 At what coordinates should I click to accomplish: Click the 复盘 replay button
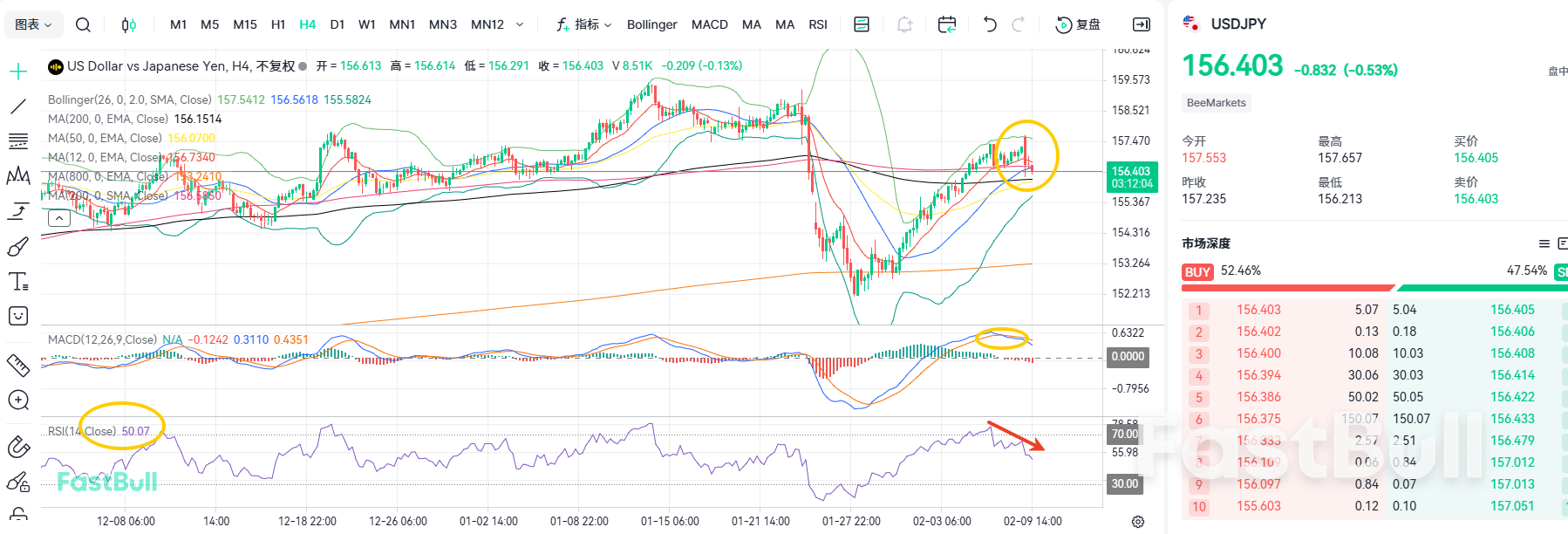[1078, 24]
